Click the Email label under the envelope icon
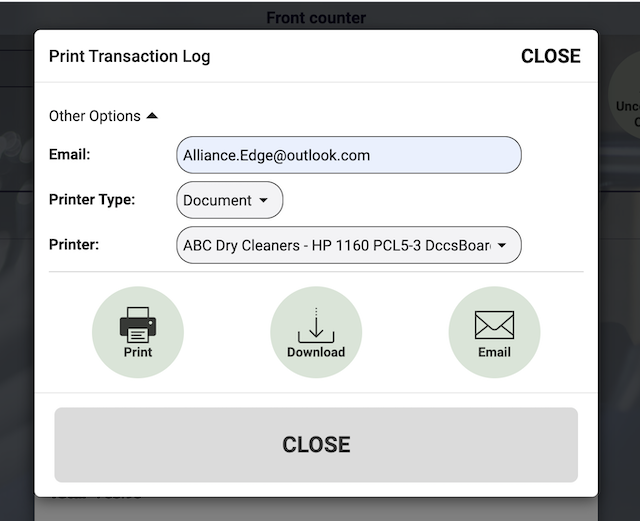 click(x=494, y=352)
